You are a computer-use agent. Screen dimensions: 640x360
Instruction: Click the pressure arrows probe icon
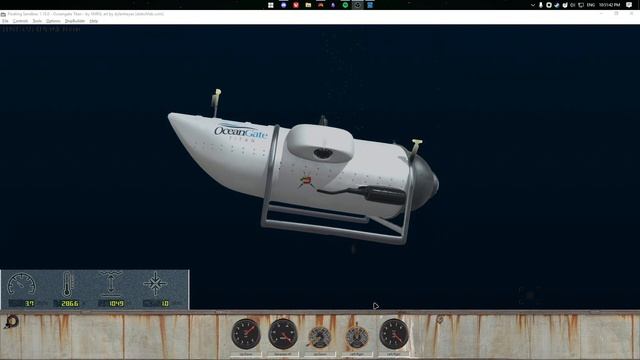pyautogui.click(x=155, y=283)
